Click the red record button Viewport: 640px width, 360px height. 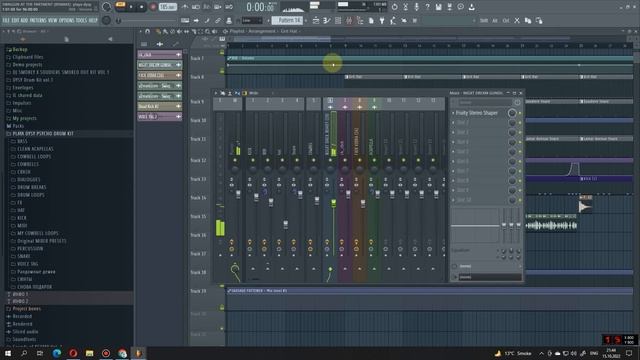point(153,7)
